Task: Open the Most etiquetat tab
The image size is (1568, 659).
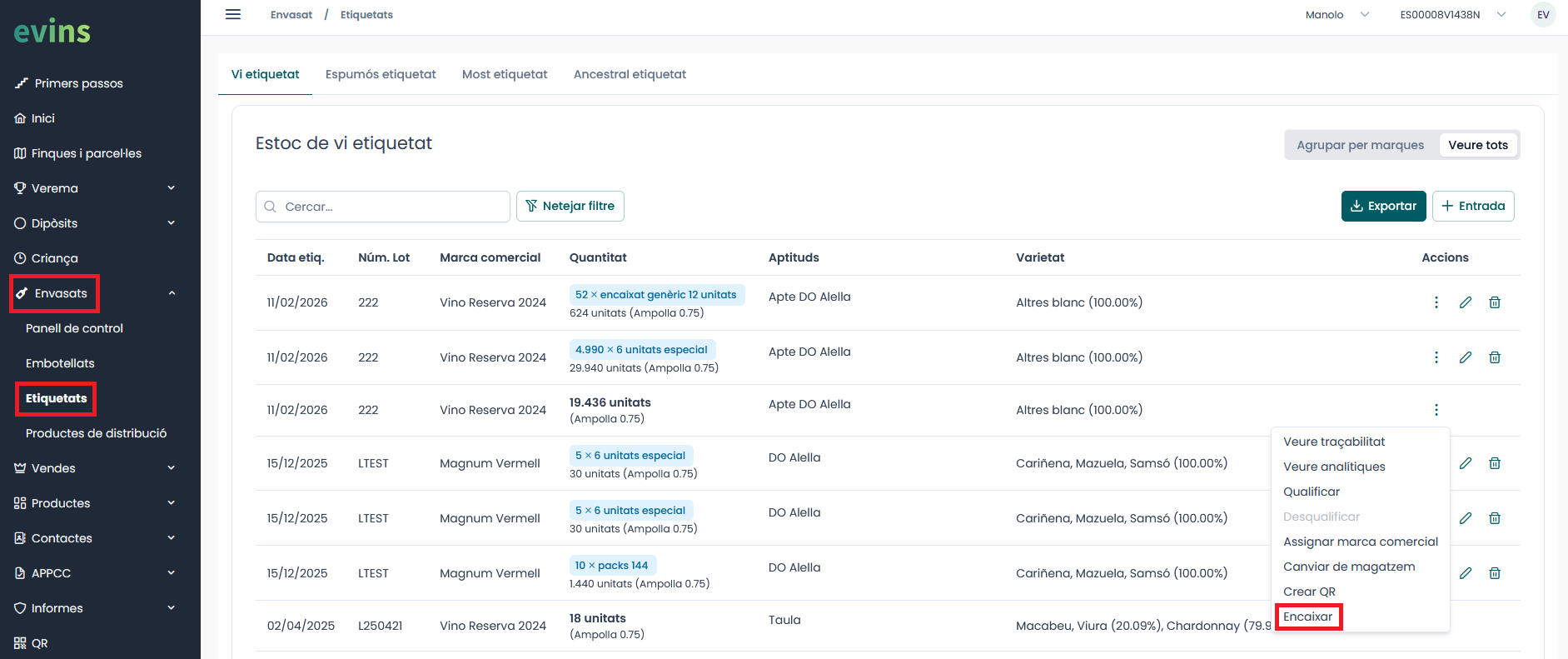Action: (505, 74)
